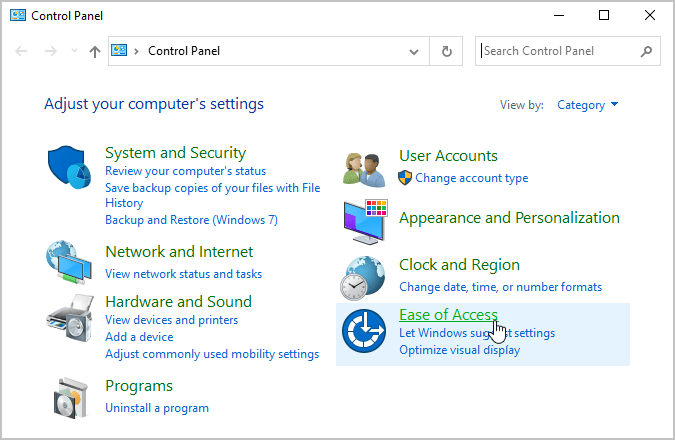Refresh the Control Panel view
This screenshot has width=675, height=440.
pos(446,51)
